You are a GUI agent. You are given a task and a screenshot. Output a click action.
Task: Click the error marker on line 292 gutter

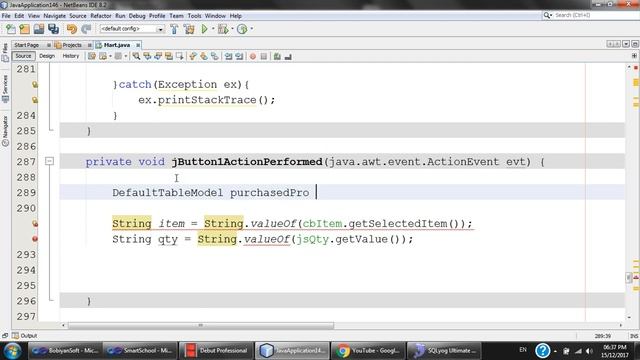point(35,239)
